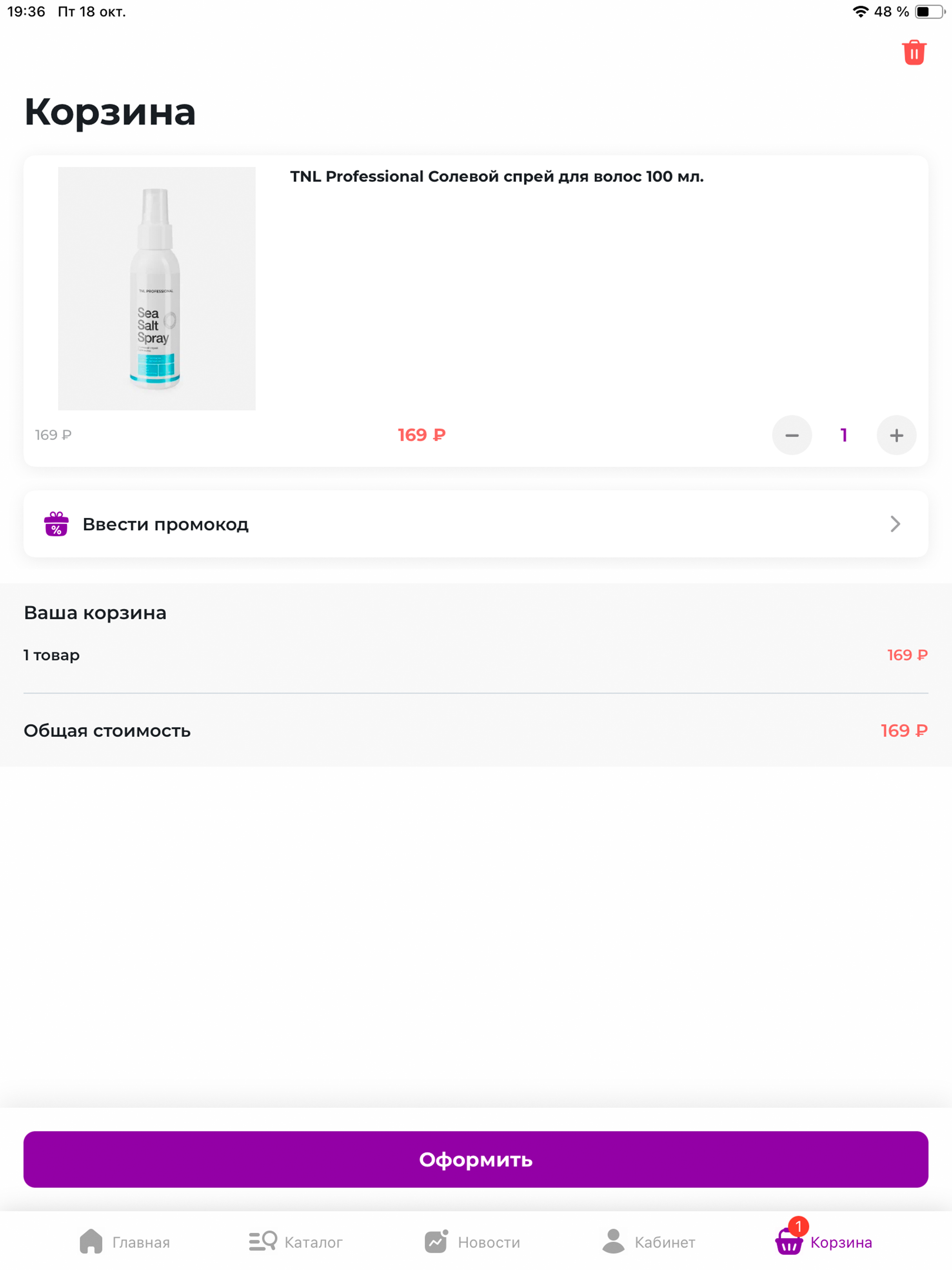Image resolution: width=952 pixels, height=1270 pixels.
Task: Go to the Кабинет tab label
Action: (665, 1243)
